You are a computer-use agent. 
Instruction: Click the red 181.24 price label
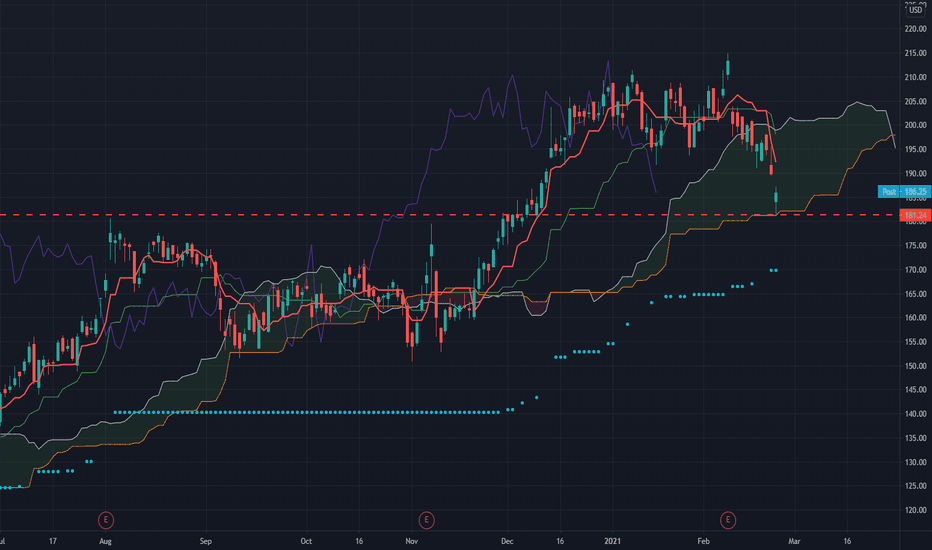click(915, 215)
